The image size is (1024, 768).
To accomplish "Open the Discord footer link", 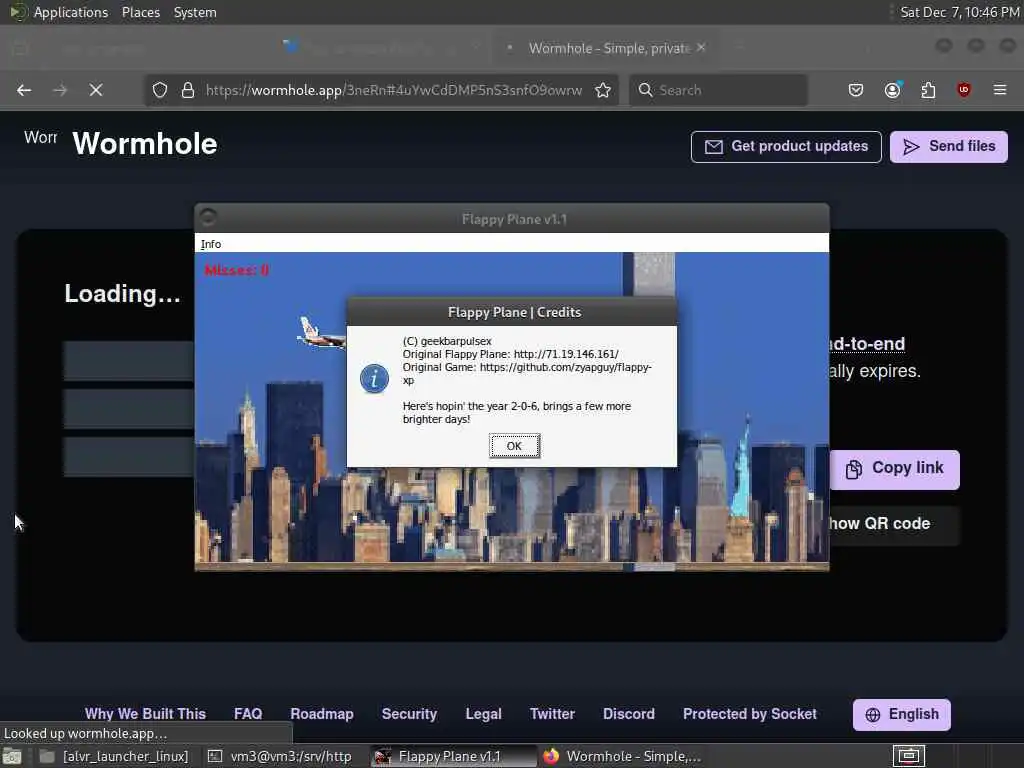I will coord(629,714).
